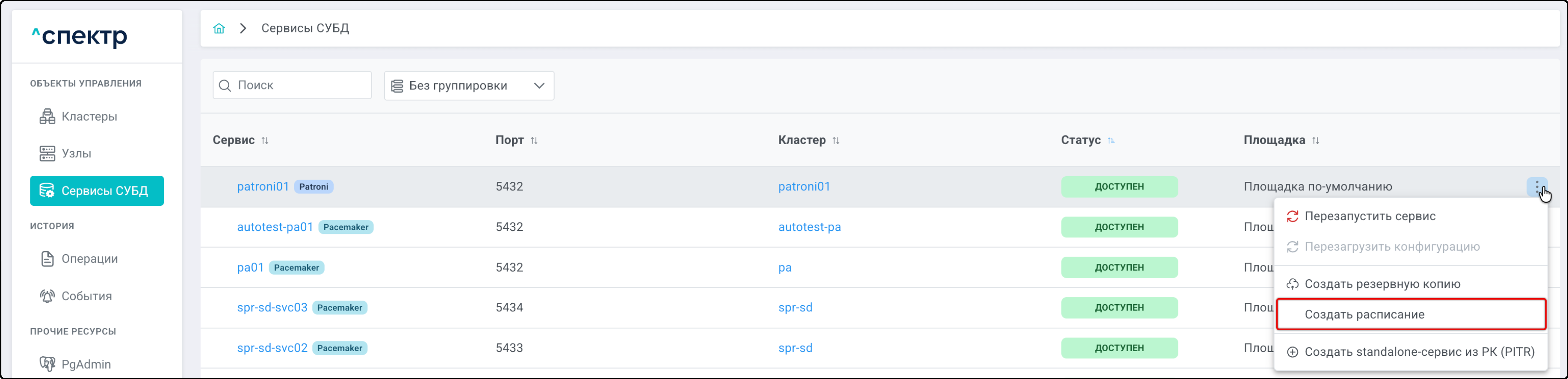Click the Спектр logo
Image resolution: width=1568 pixels, height=379 pixels.
tap(80, 36)
